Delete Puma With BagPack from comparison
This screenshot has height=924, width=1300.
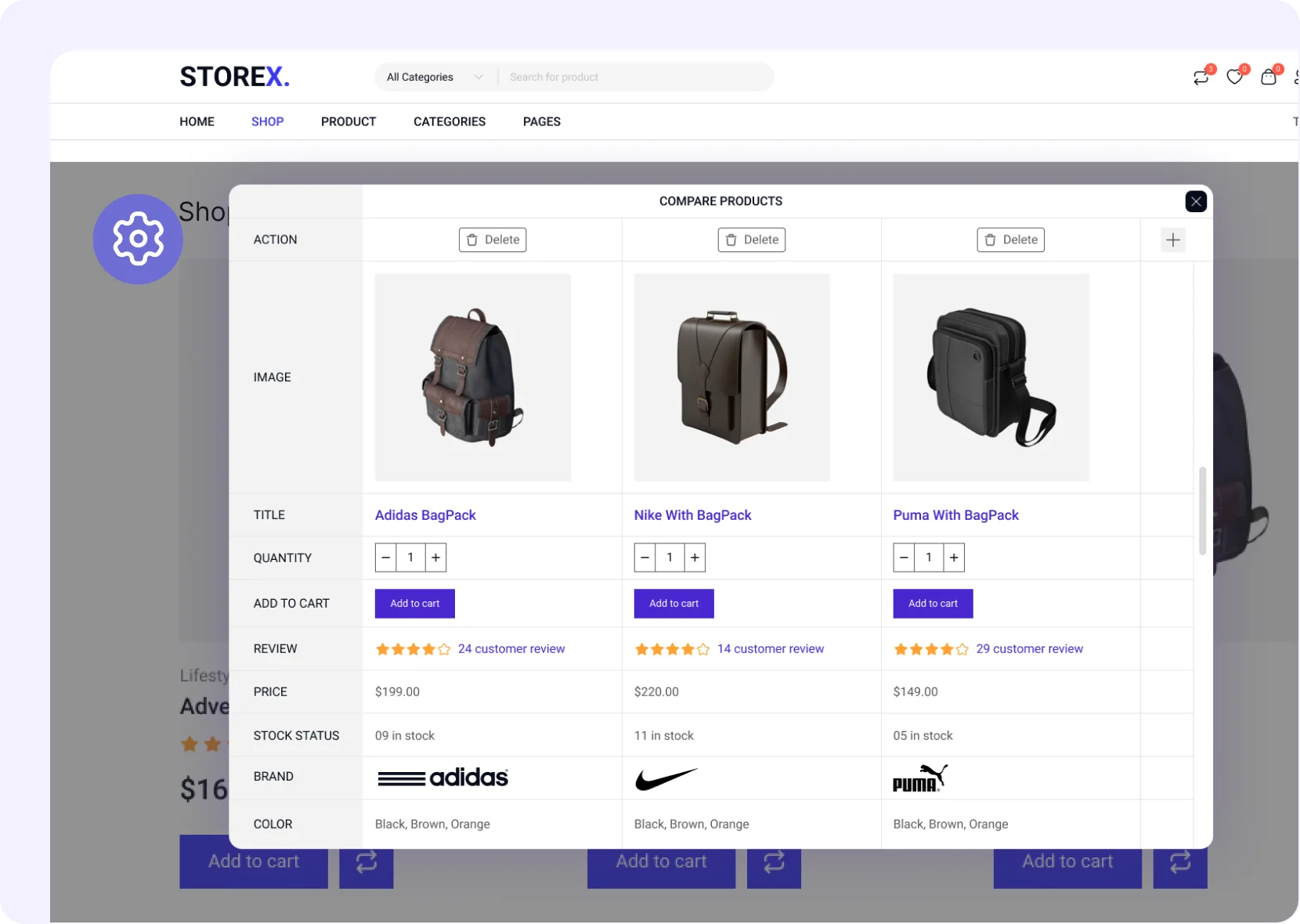click(1010, 240)
